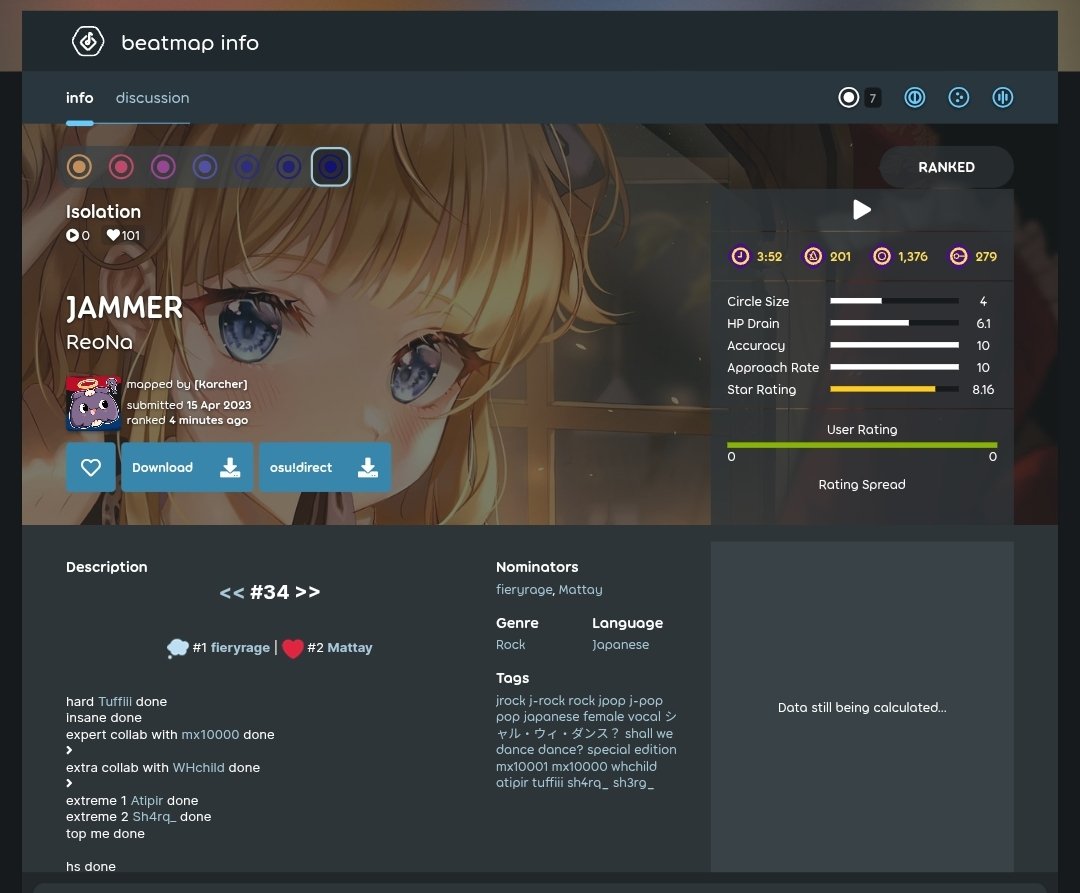
Task: Go to previous set with << arrow
Action: (x=232, y=592)
